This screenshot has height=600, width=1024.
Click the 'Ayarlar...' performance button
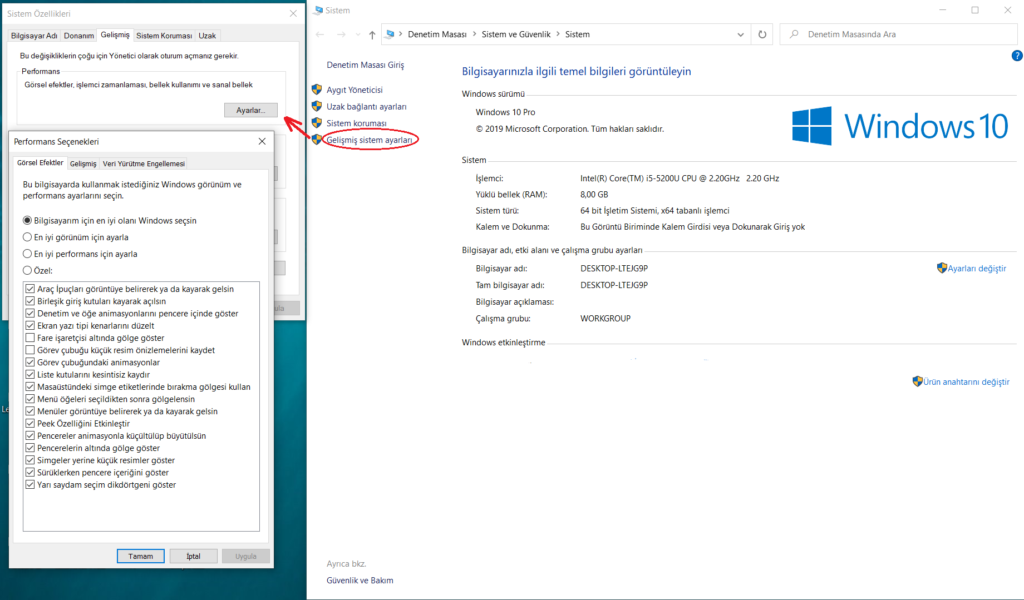250,109
